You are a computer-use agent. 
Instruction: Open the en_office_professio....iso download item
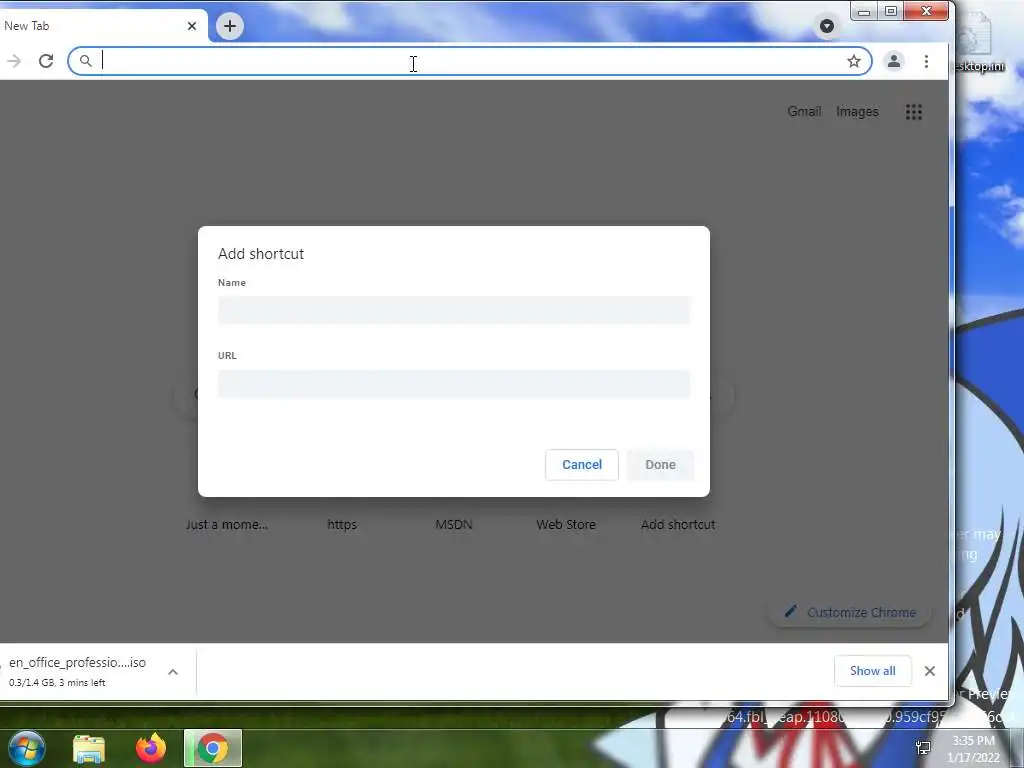[77, 671]
